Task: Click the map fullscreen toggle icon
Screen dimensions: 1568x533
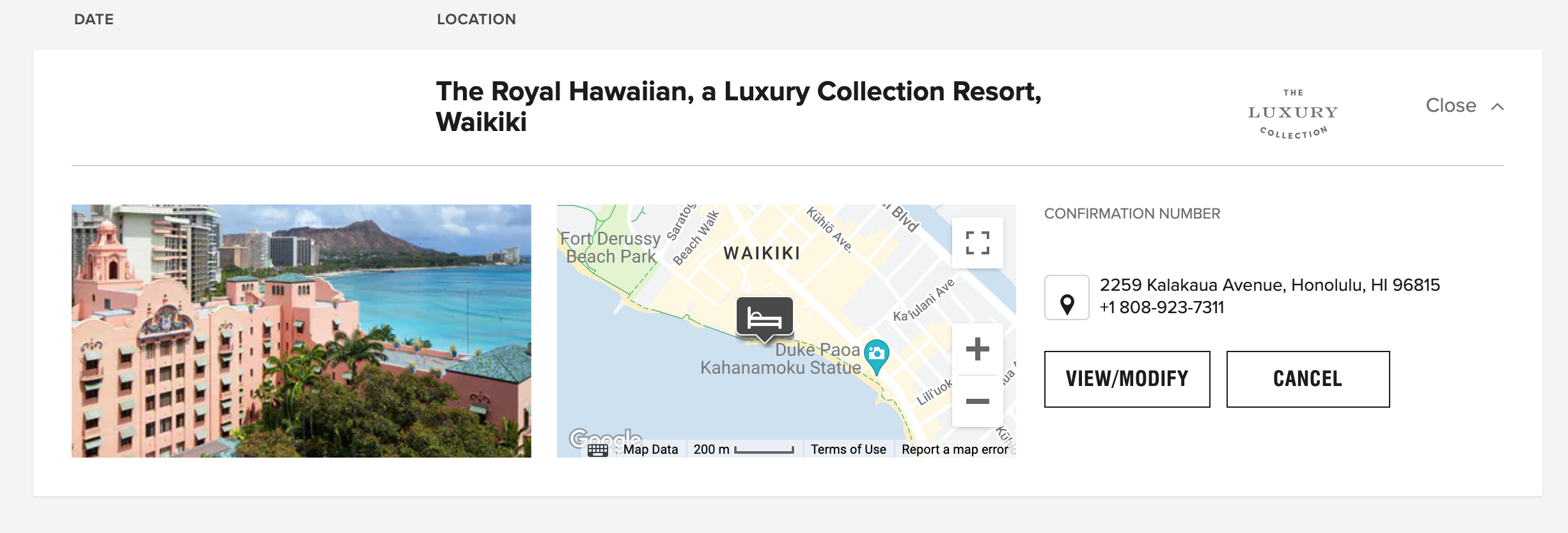Action: pyautogui.click(x=977, y=243)
